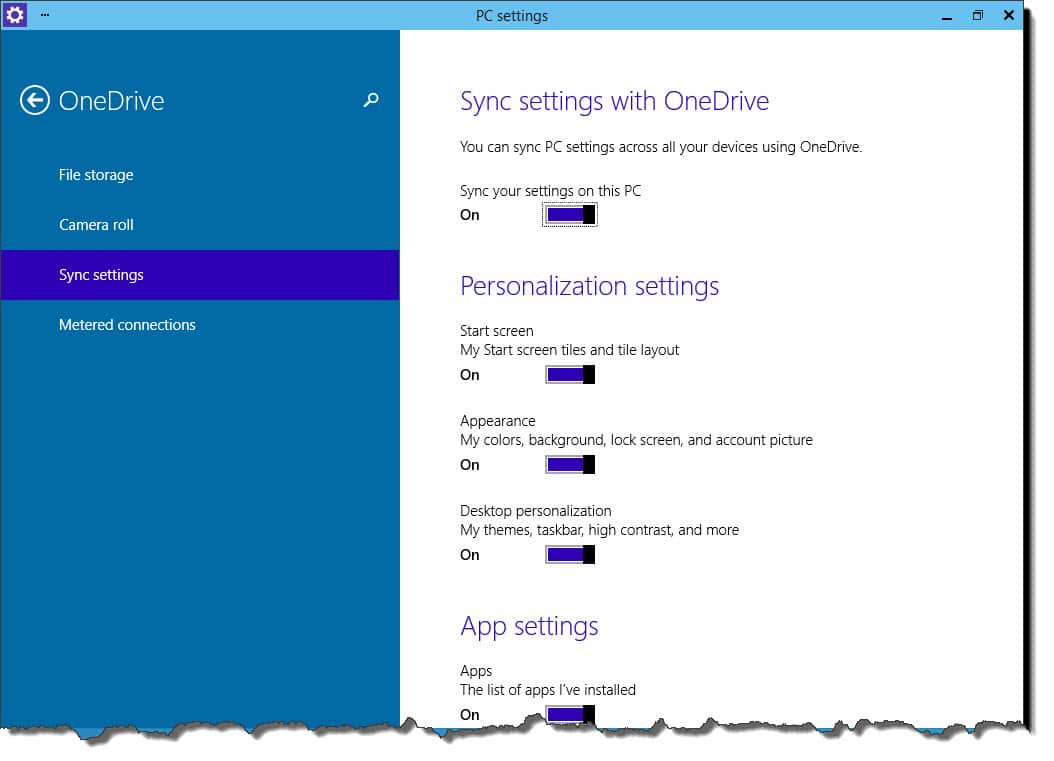Click 'You can sync PC settings' description
The image size is (1054, 761).
[x=661, y=147]
